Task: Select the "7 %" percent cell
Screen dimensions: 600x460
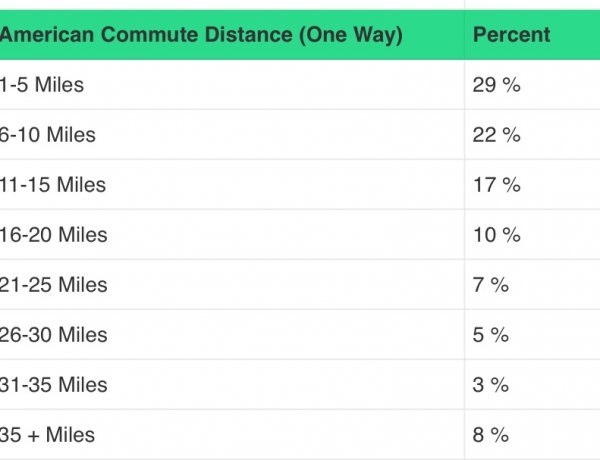Action: pos(490,285)
